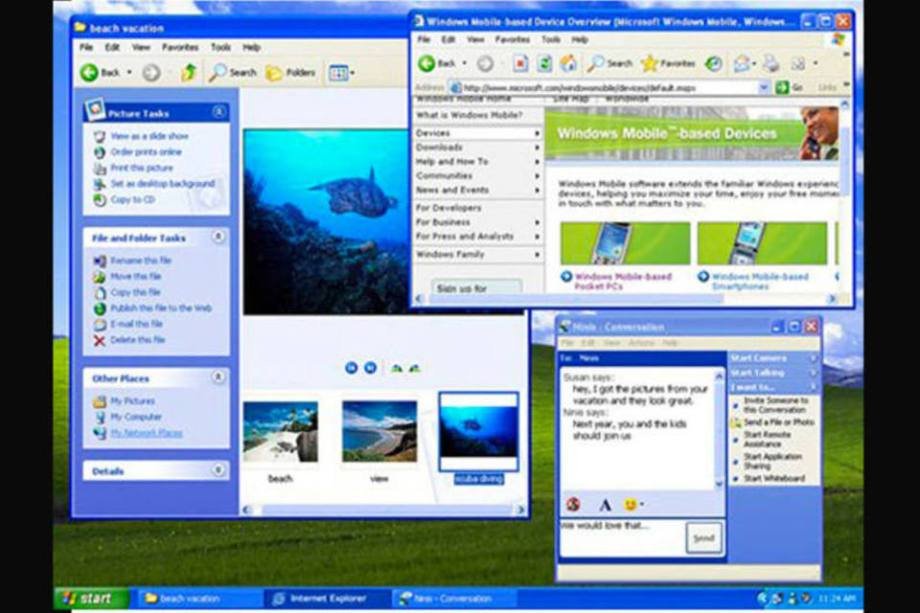The width and height of the screenshot is (920, 613).
Task: Open My Pictures in Other Places
Action: 124,401
